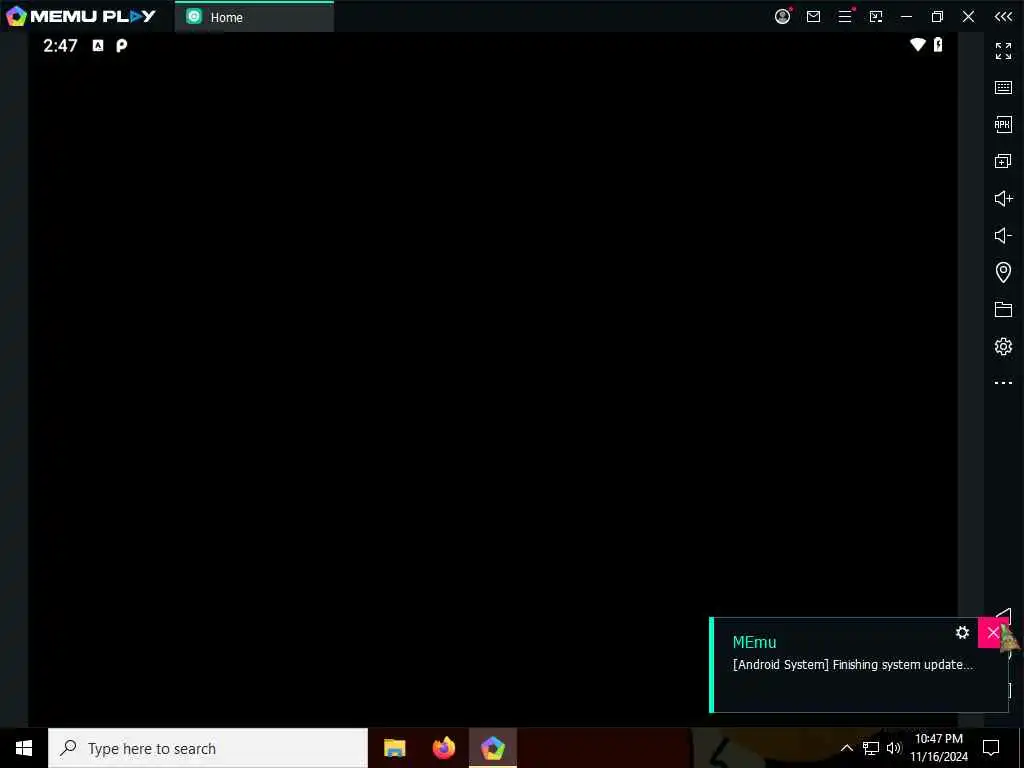Click the MEmu taskbar icon

[x=493, y=748]
